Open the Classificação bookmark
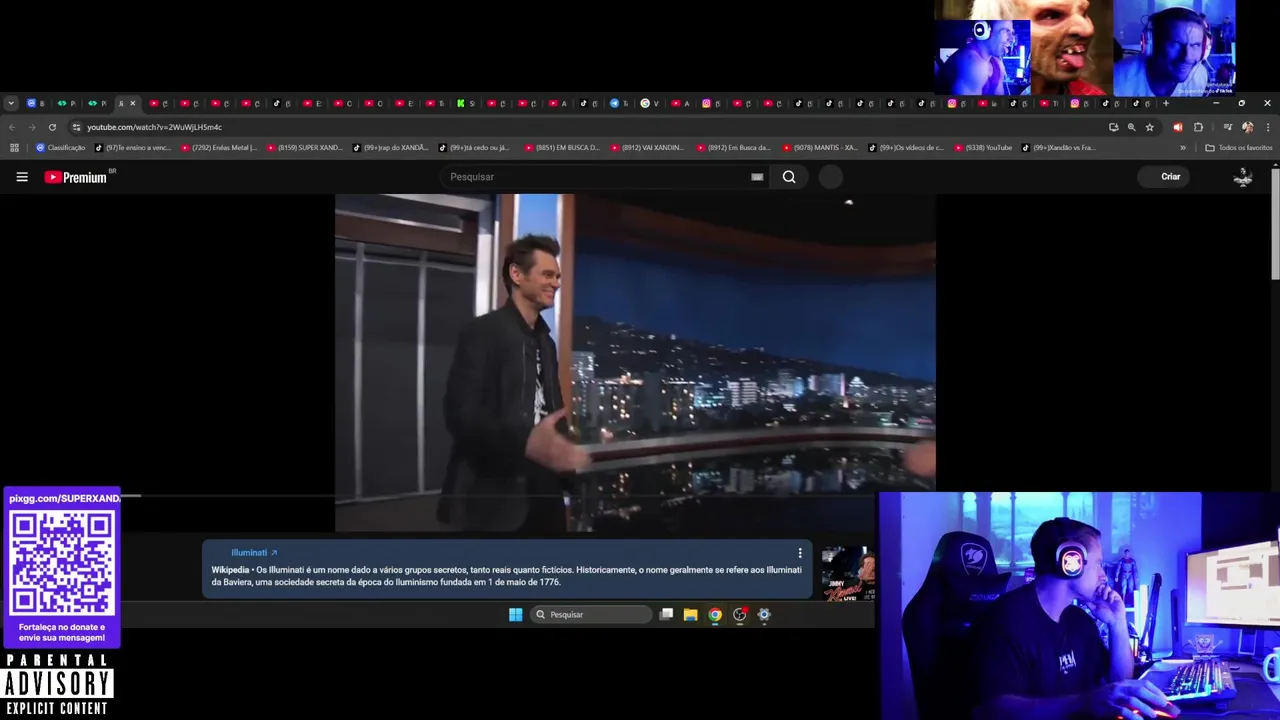The image size is (1280, 720). (x=60, y=148)
